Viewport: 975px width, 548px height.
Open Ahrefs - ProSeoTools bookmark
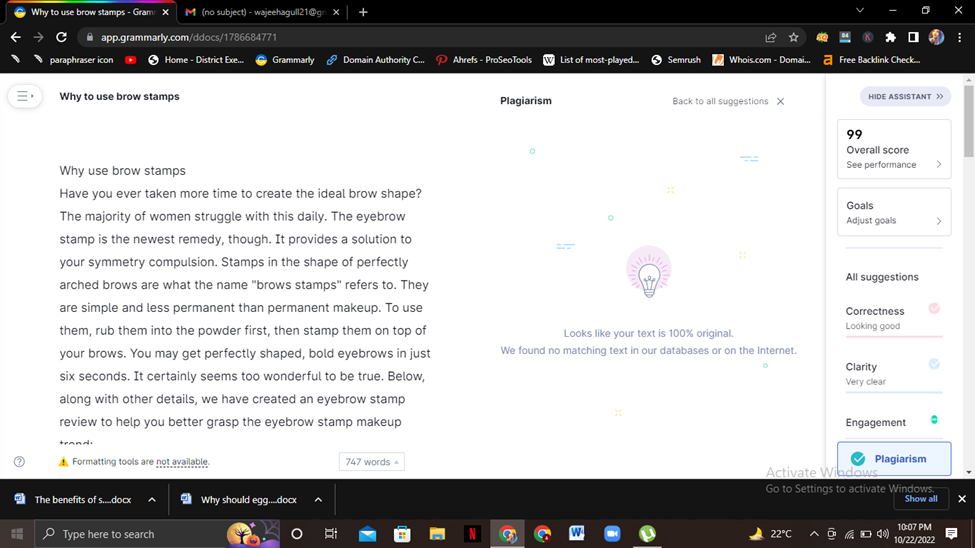coord(484,60)
